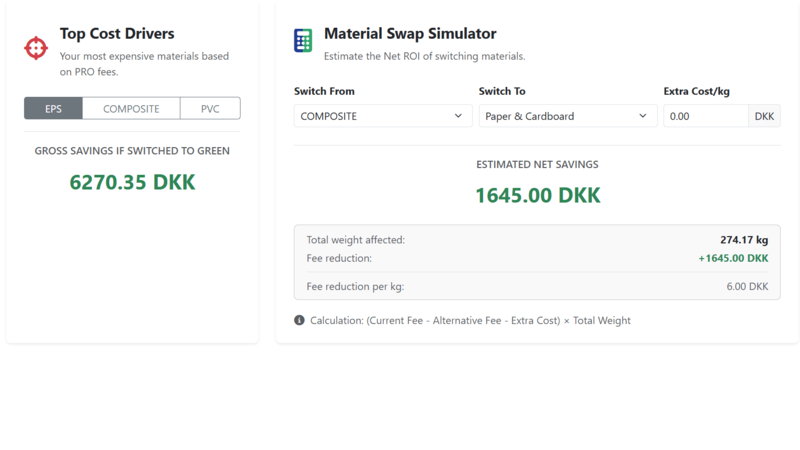Click the Calculation formula text

[470, 320]
